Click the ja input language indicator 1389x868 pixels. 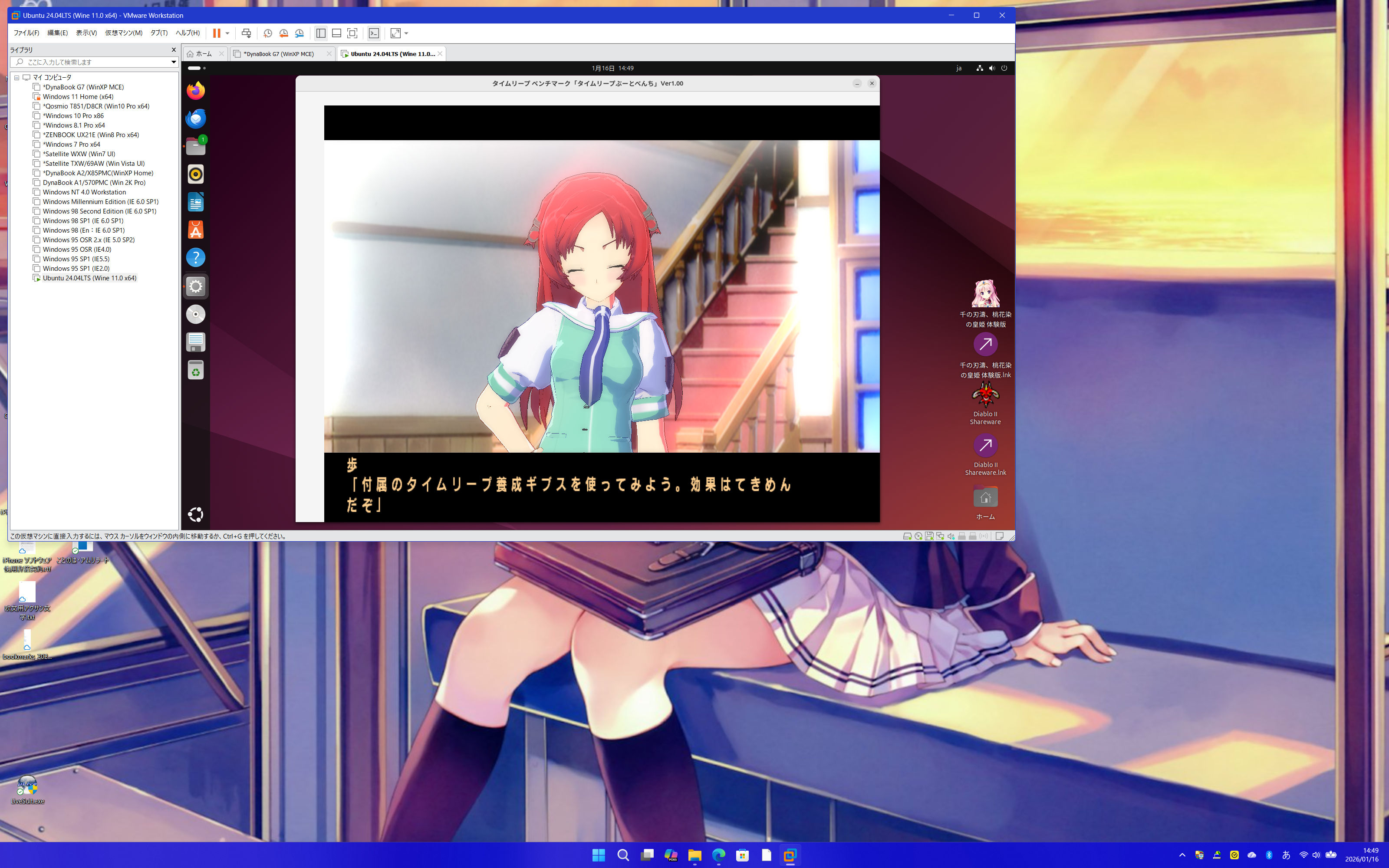(x=958, y=68)
